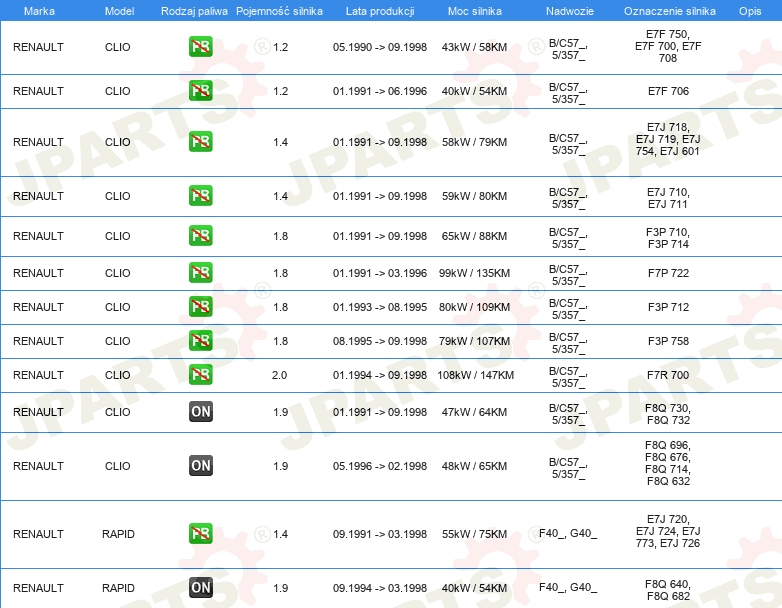Image resolution: width=782 pixels, height=608 pixels.
Task: Click engine code F7R 700
Action: 668,375
